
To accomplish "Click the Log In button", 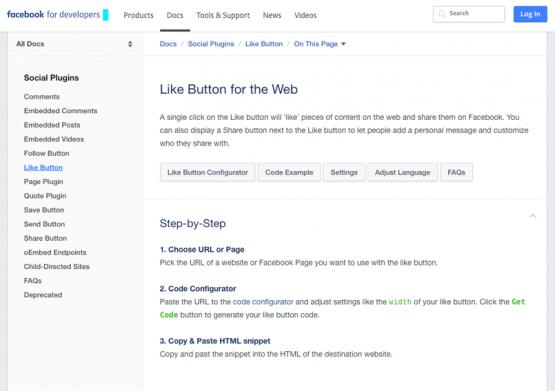I will pyautogui.click(x=530, y=14).
